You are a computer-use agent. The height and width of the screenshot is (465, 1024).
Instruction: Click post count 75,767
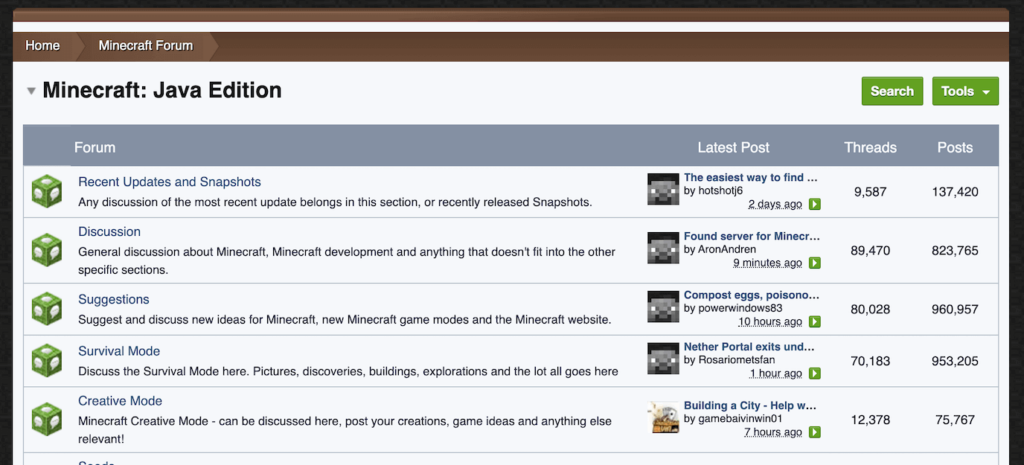(x=955, y=420)
